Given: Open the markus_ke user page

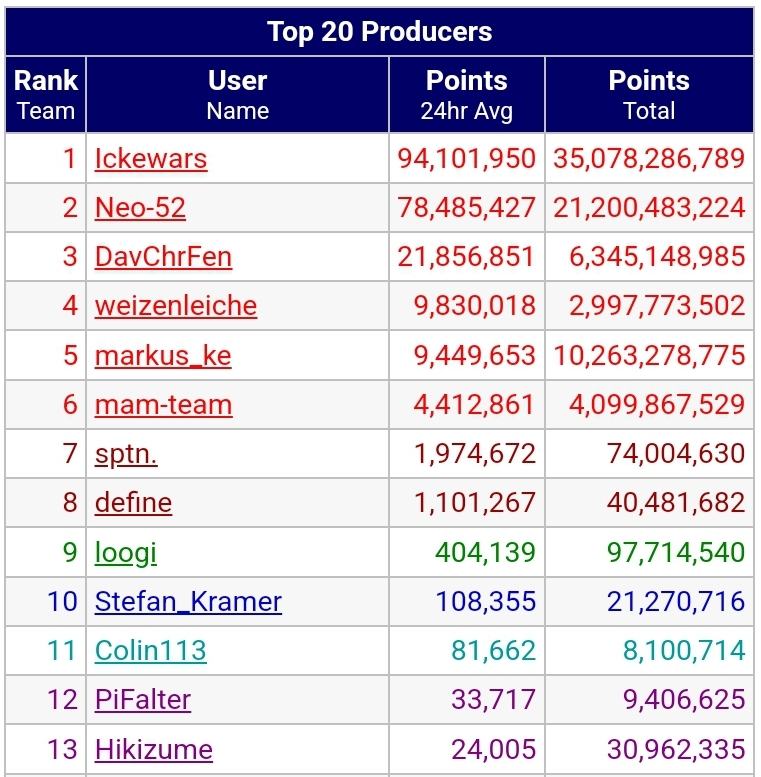Looking at the screenshot, I should point(163,355).
